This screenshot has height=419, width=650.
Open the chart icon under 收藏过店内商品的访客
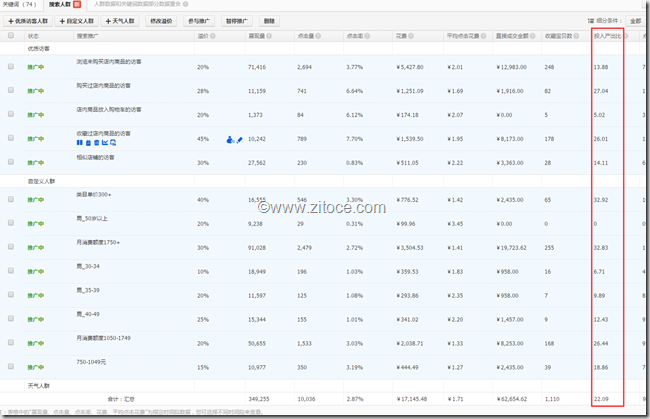coord(106,143)
